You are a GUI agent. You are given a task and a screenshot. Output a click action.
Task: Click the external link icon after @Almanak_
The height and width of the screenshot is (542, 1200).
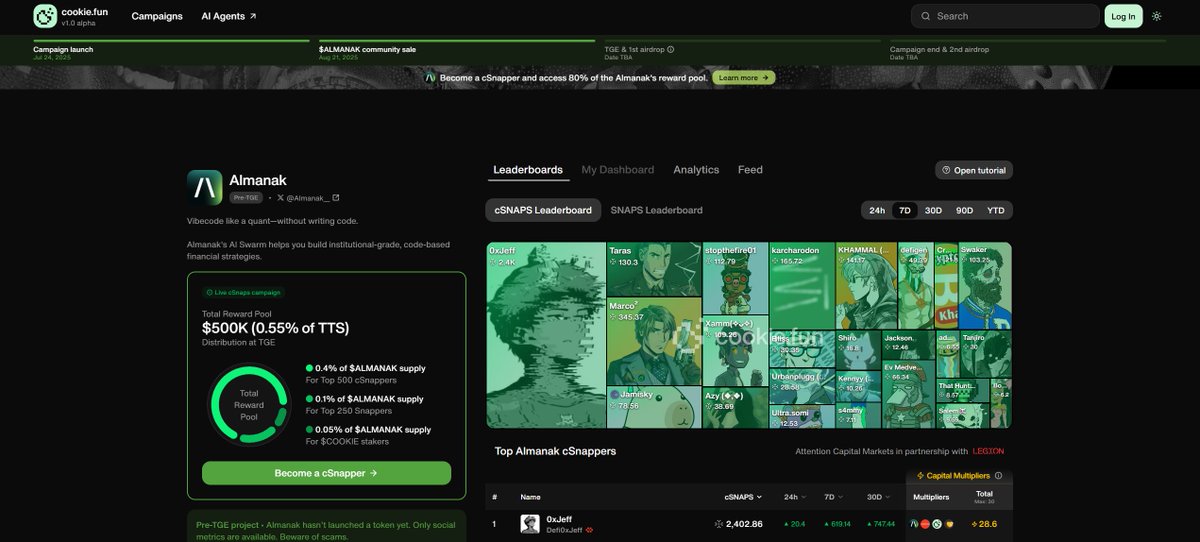[336, 198]
